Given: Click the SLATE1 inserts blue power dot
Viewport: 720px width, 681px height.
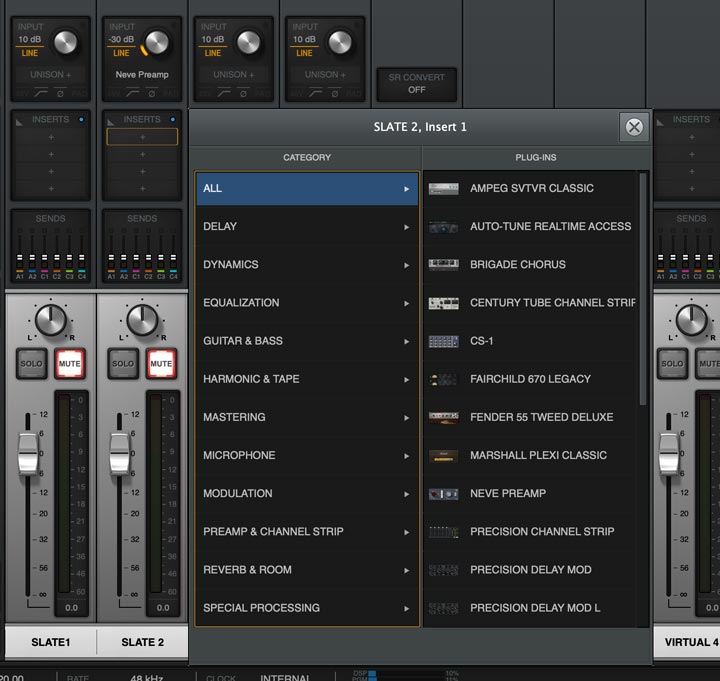Looking at the screenshot, I should pos(81,119).
